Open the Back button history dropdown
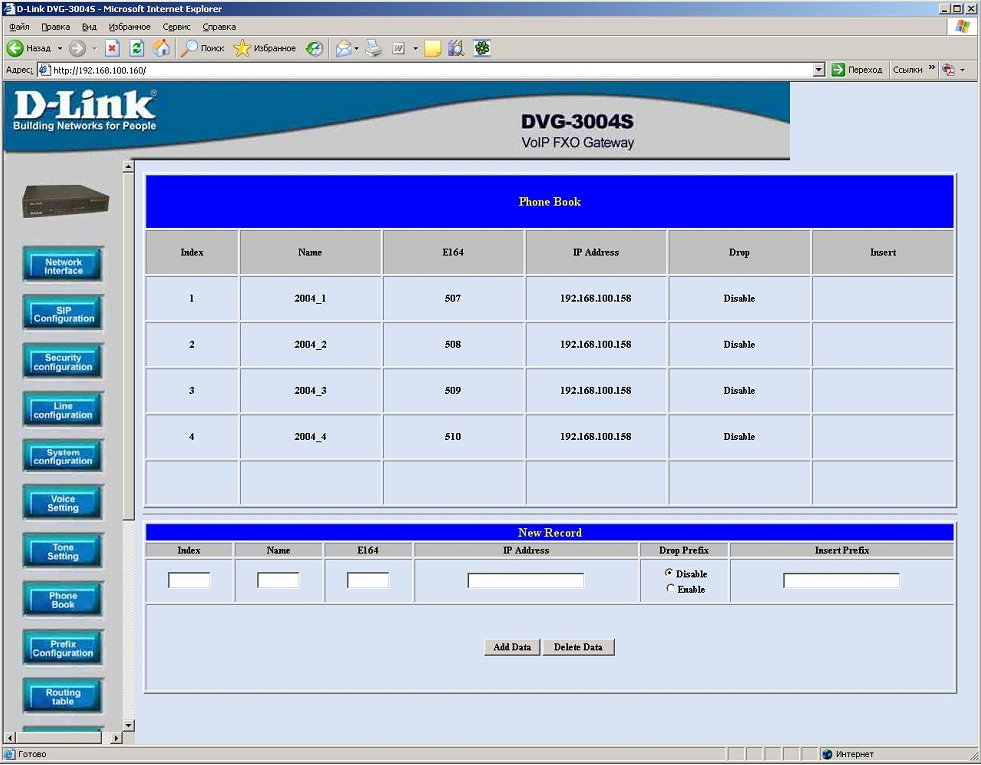981x765 pixels. [60, 48]
